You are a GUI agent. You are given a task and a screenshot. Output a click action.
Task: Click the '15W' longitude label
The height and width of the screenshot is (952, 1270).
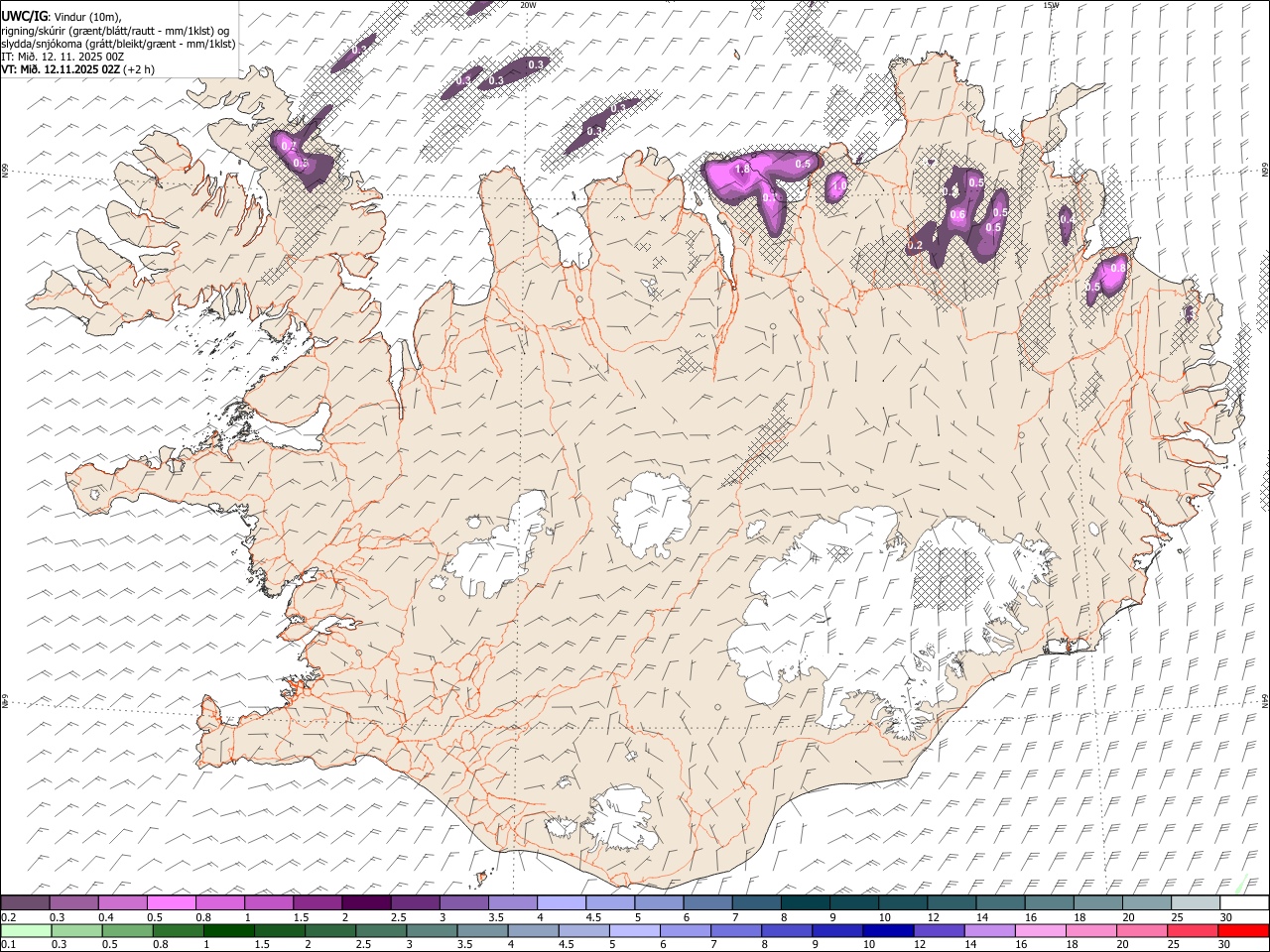1051,5
